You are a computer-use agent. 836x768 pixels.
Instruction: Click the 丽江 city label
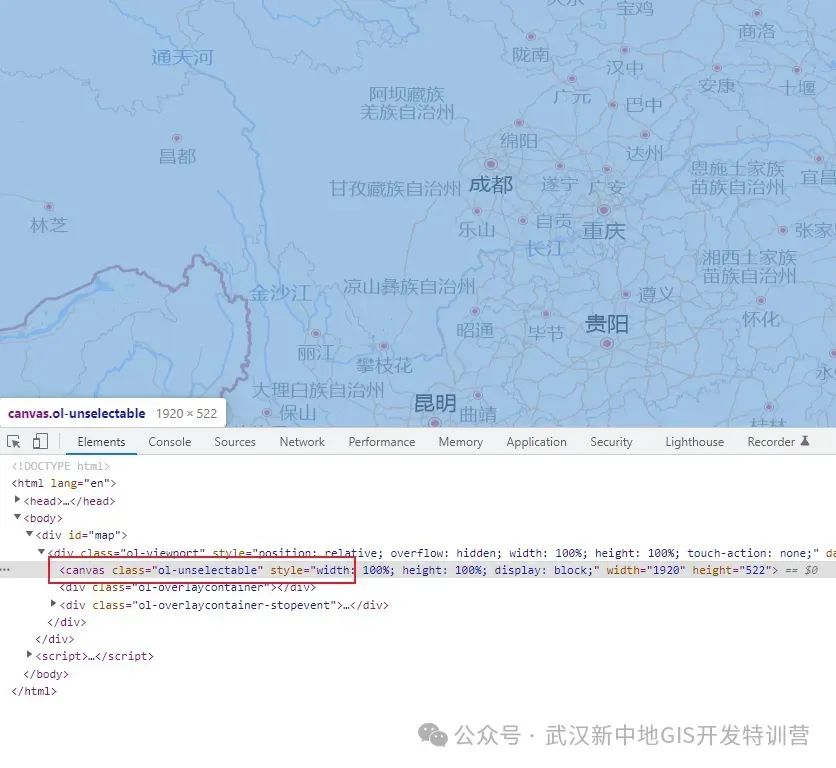pyautogui.click(x=316, y=353)
